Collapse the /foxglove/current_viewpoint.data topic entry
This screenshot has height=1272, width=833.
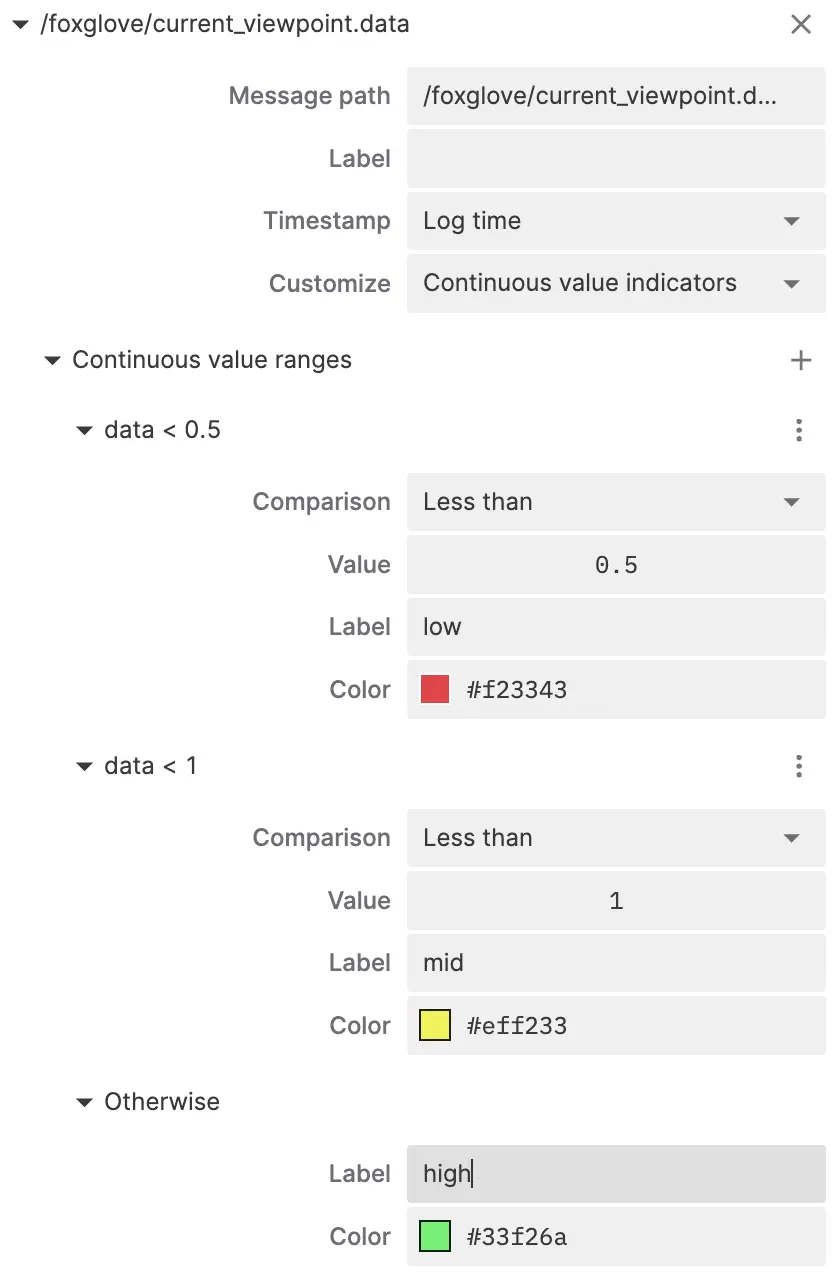click(20, 24)
